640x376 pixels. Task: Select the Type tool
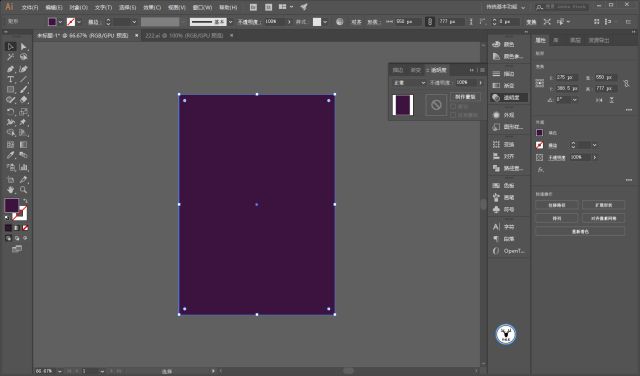click(x=11, y=79)
